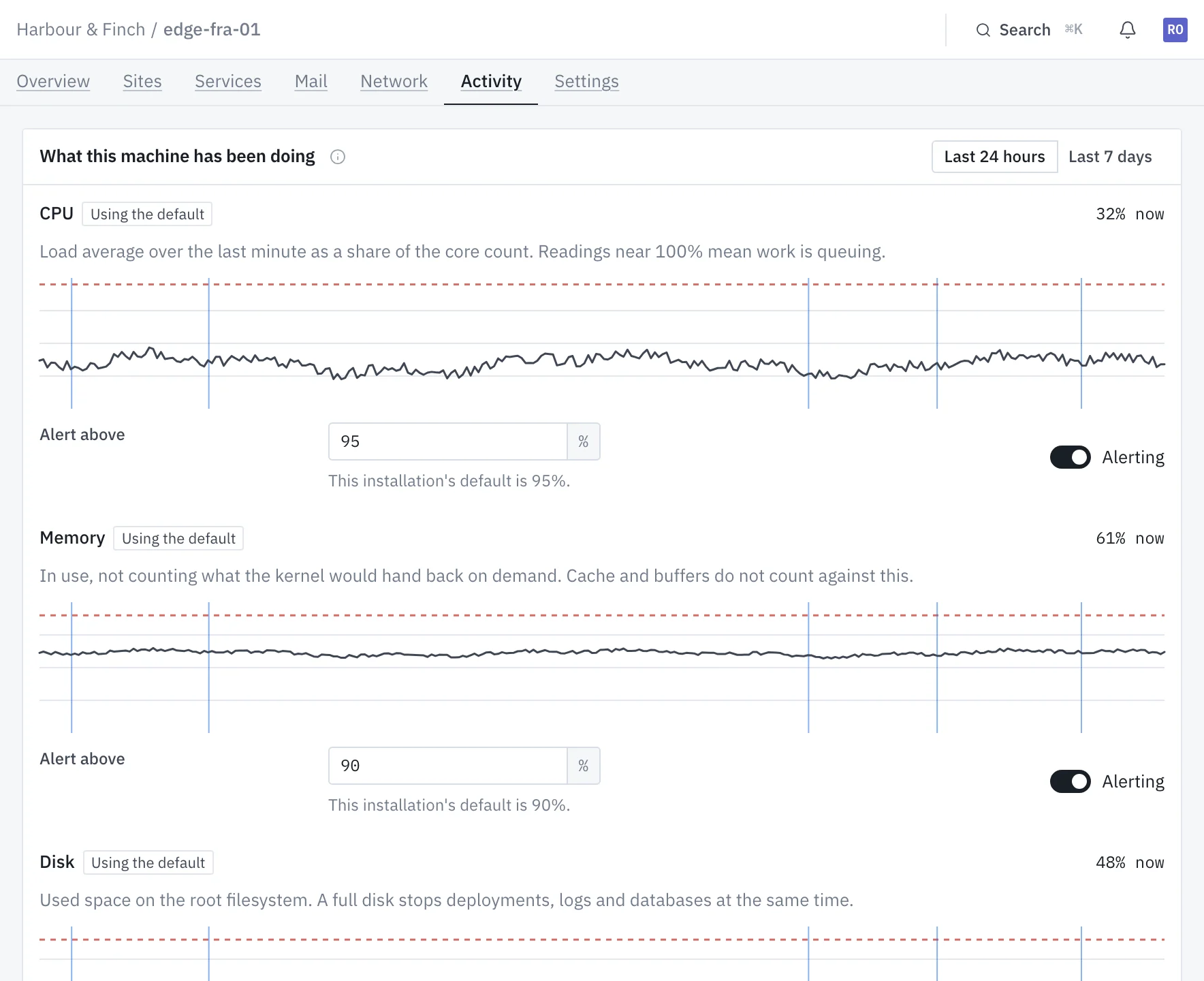Image resolution: width=1204 pixels, height=981 pixels.
Task: Switch to the Network tab
Action: pos(394,81)
